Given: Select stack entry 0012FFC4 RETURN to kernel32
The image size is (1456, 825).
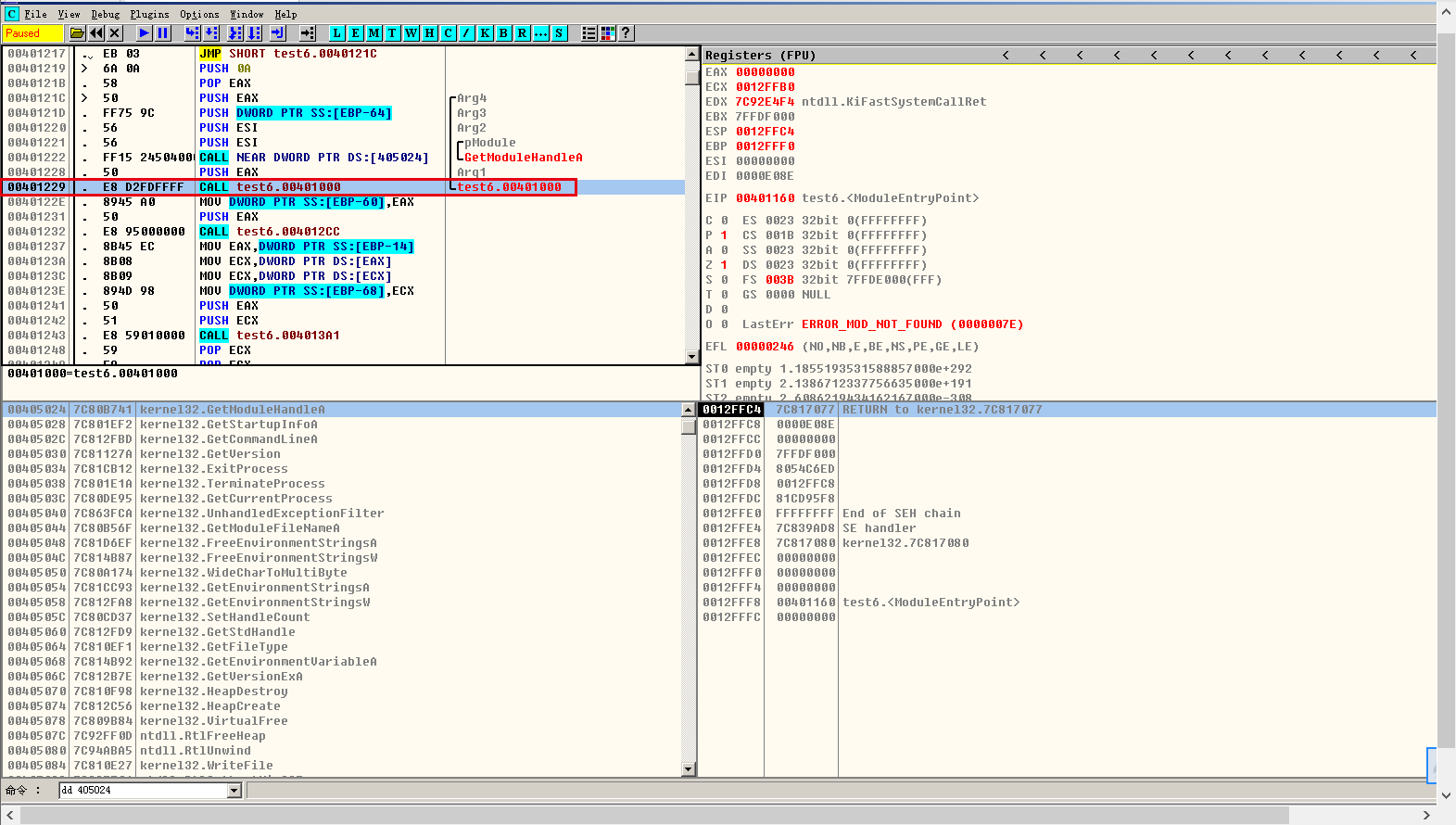Looking at the screenshot, I should (x=1067, y=410).
